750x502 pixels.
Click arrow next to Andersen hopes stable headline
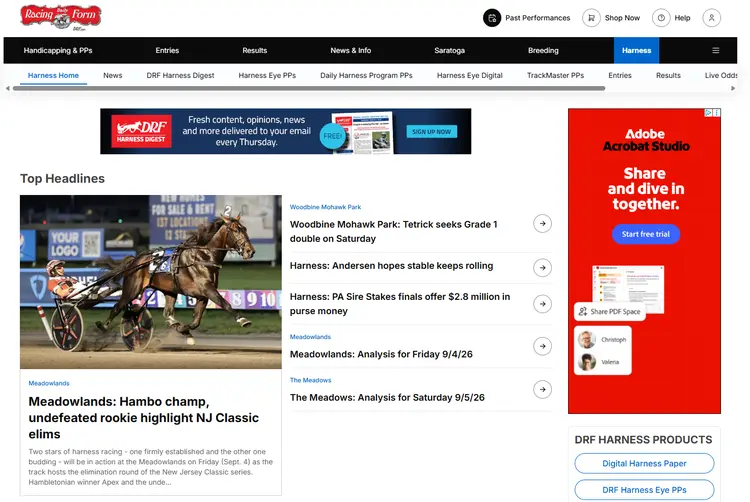click(542, 268)
